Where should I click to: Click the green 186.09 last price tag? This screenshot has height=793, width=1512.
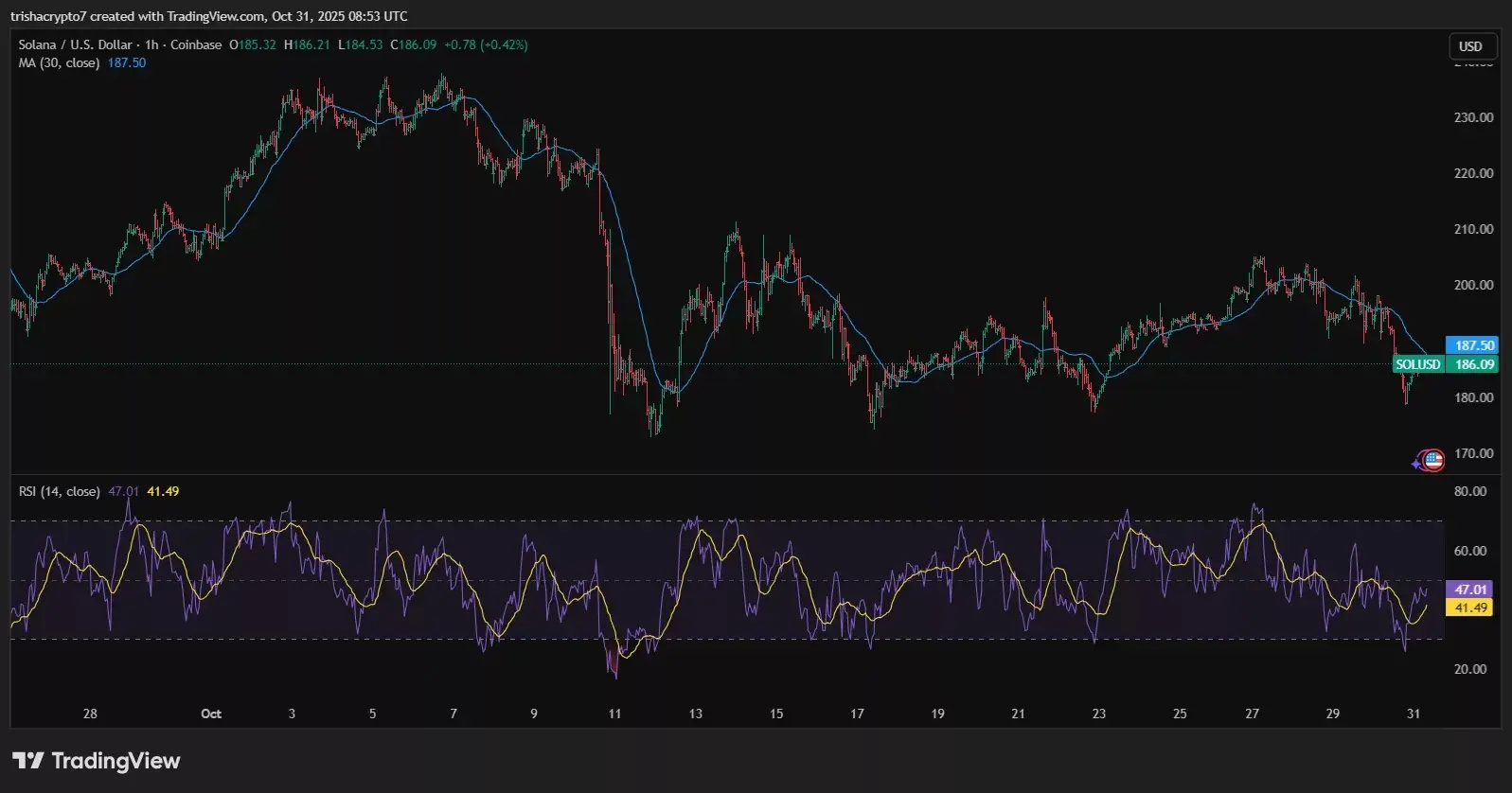coord(1473,364)
